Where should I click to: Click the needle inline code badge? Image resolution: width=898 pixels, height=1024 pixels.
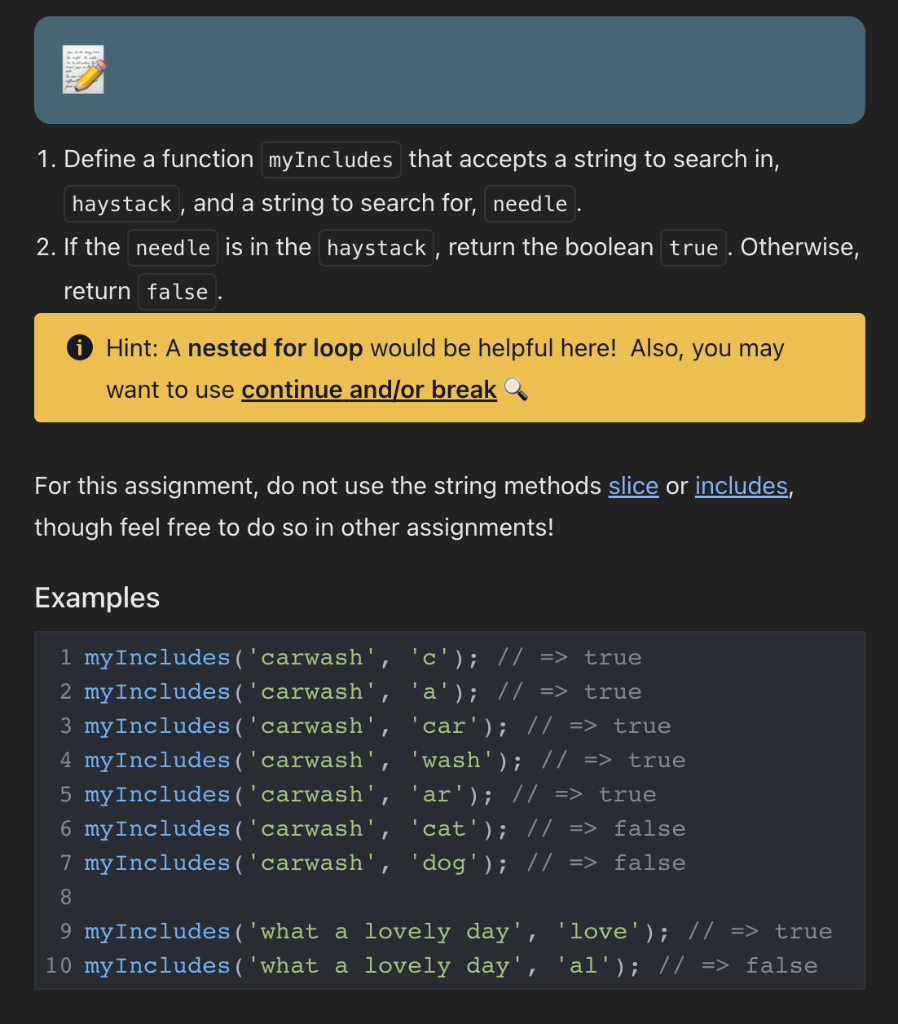tap(529, 203)
